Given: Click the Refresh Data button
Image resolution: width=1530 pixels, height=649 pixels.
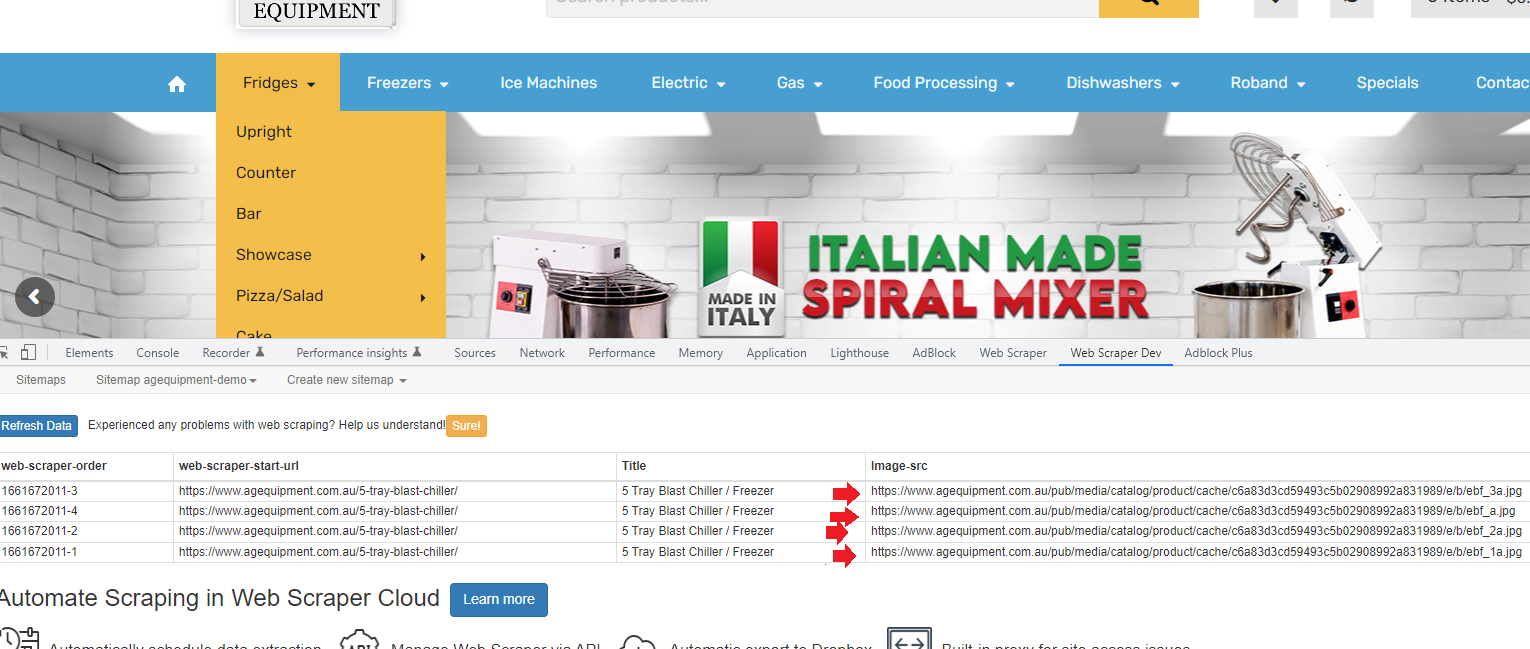Looking at the screenshot, I should click(x=38, y=426).
